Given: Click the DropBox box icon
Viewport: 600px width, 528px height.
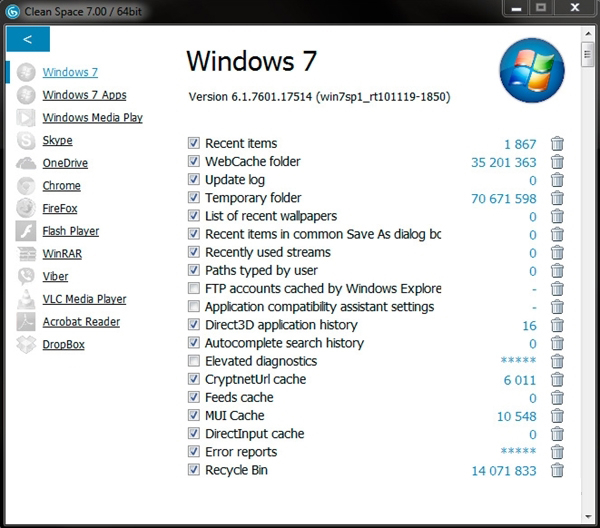Looking at the screenshot, I should click(26, 344).
